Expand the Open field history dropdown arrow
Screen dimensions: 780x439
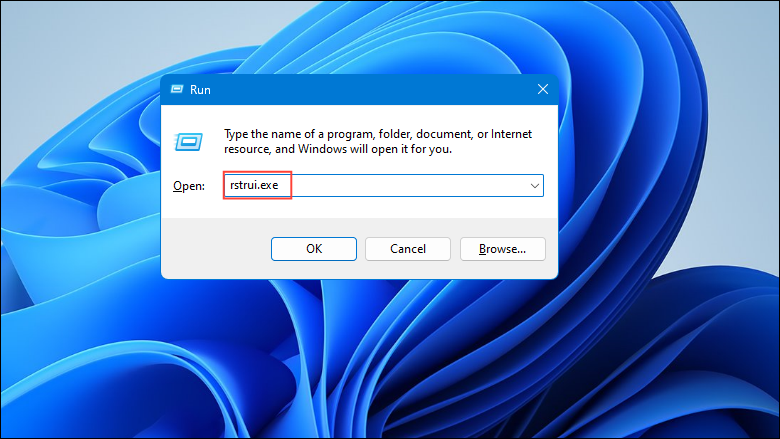click(535, 185)
